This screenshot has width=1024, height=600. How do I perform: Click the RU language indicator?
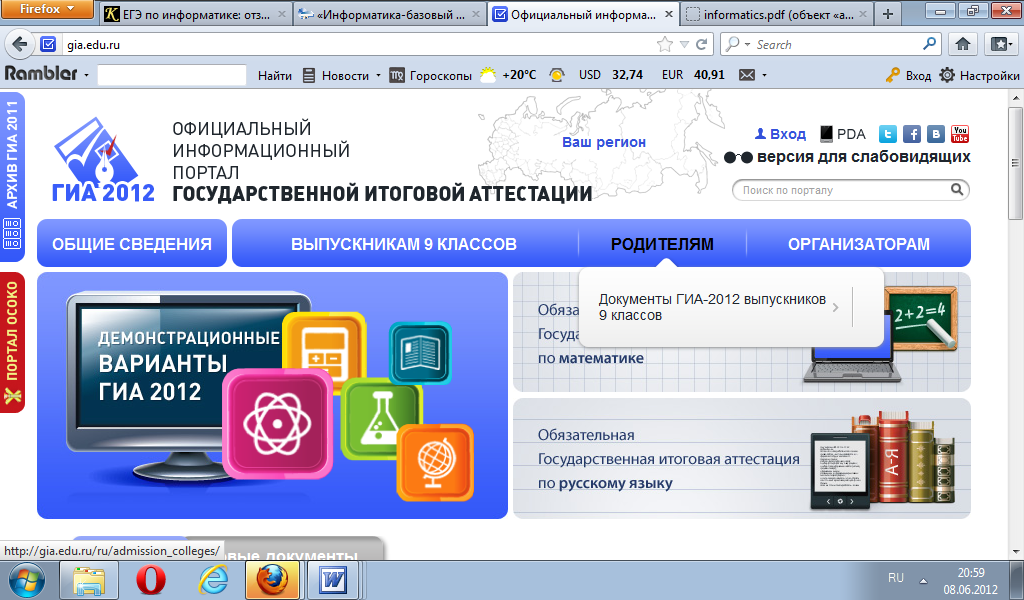click(x=896, y=578)
